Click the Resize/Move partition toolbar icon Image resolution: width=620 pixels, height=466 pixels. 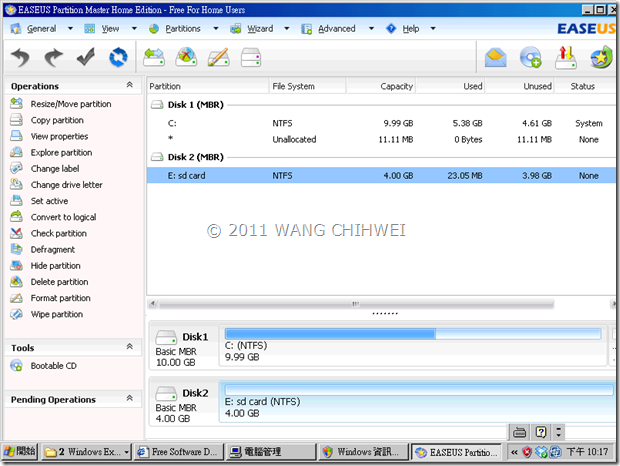click(154, 58)
